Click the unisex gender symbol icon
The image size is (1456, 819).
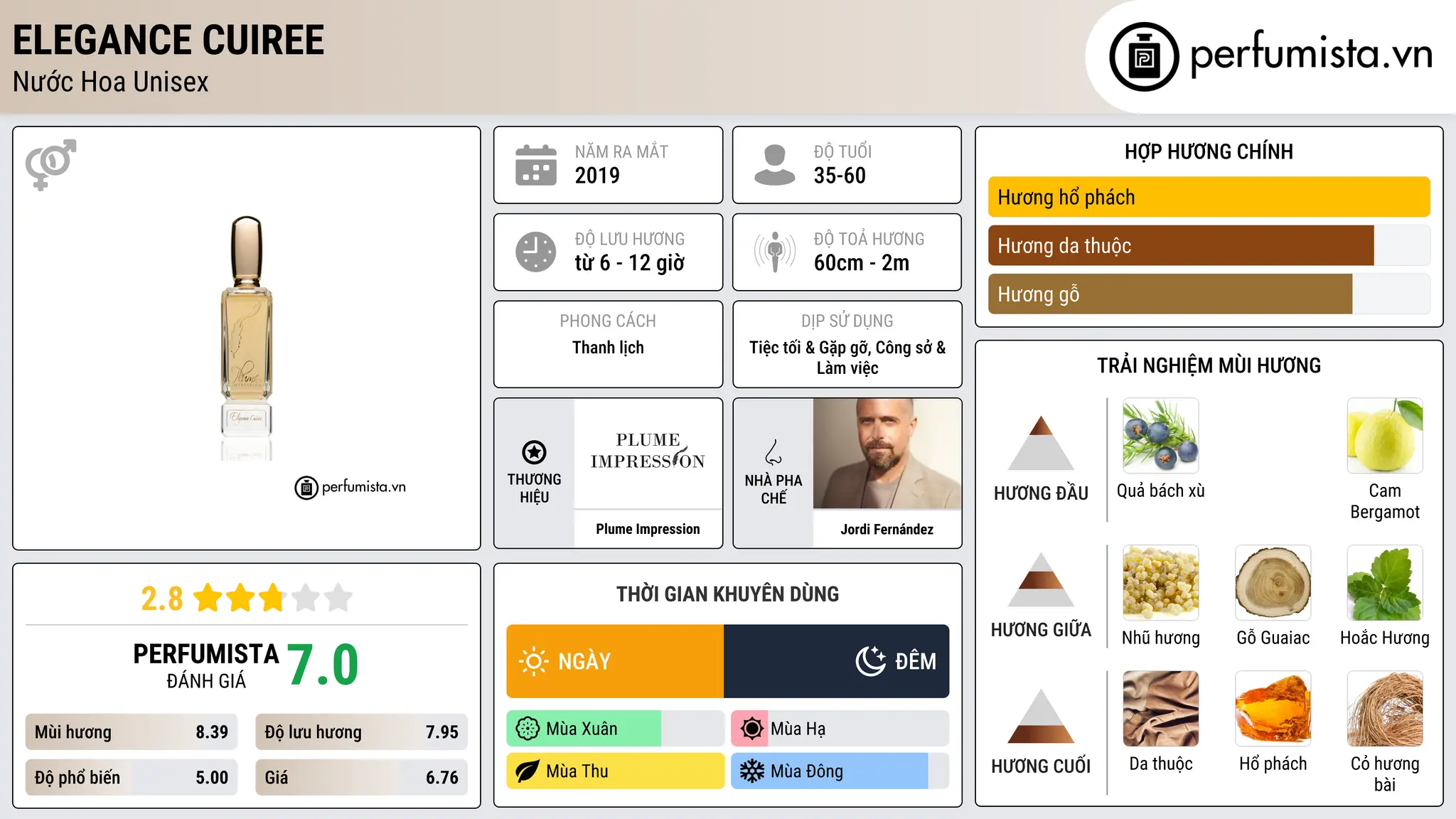50,165
